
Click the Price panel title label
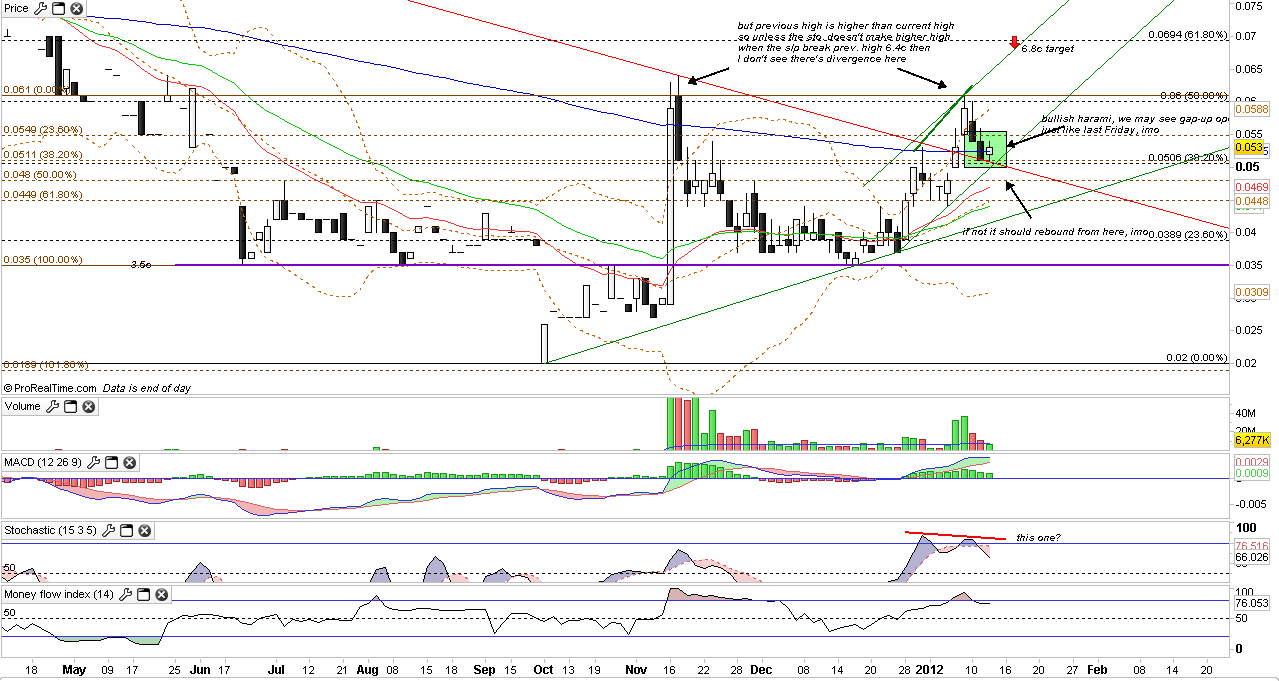click(17, 8)
